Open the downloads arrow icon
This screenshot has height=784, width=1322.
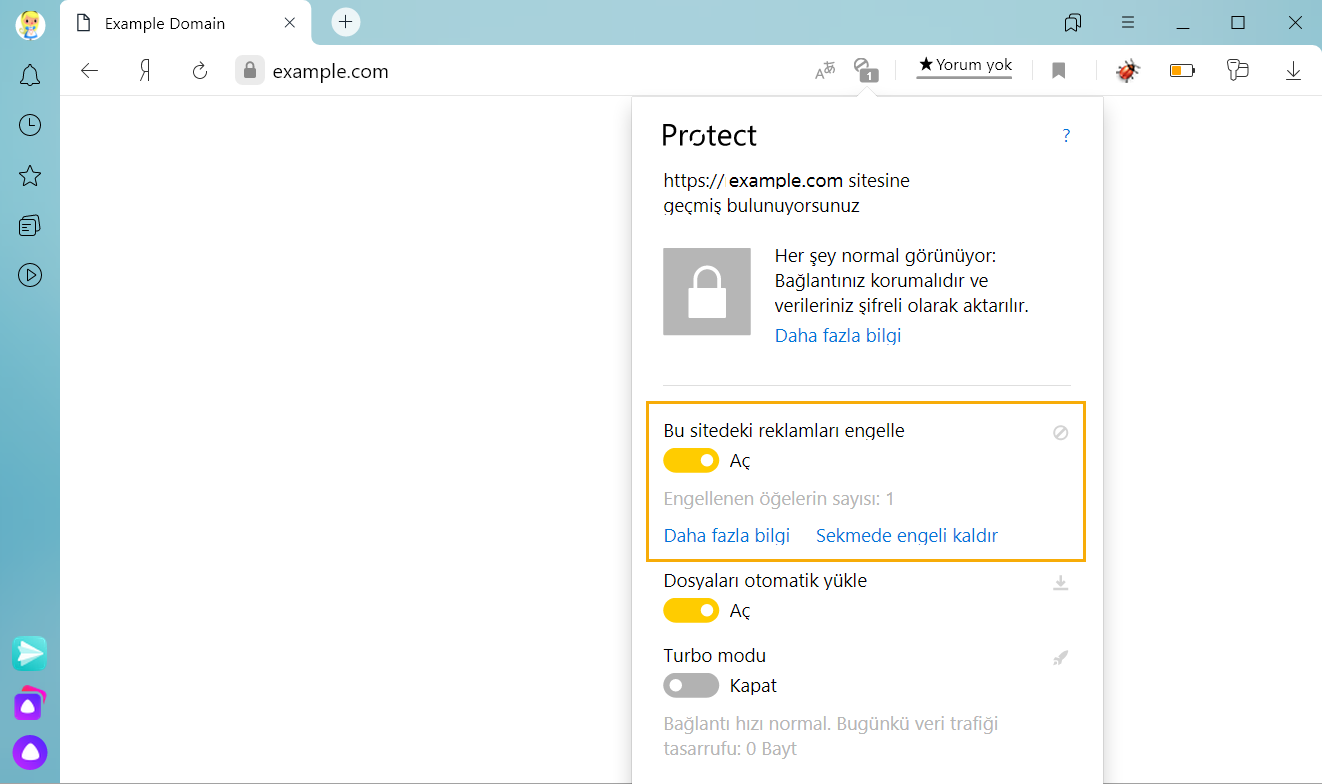[1293, 71]
